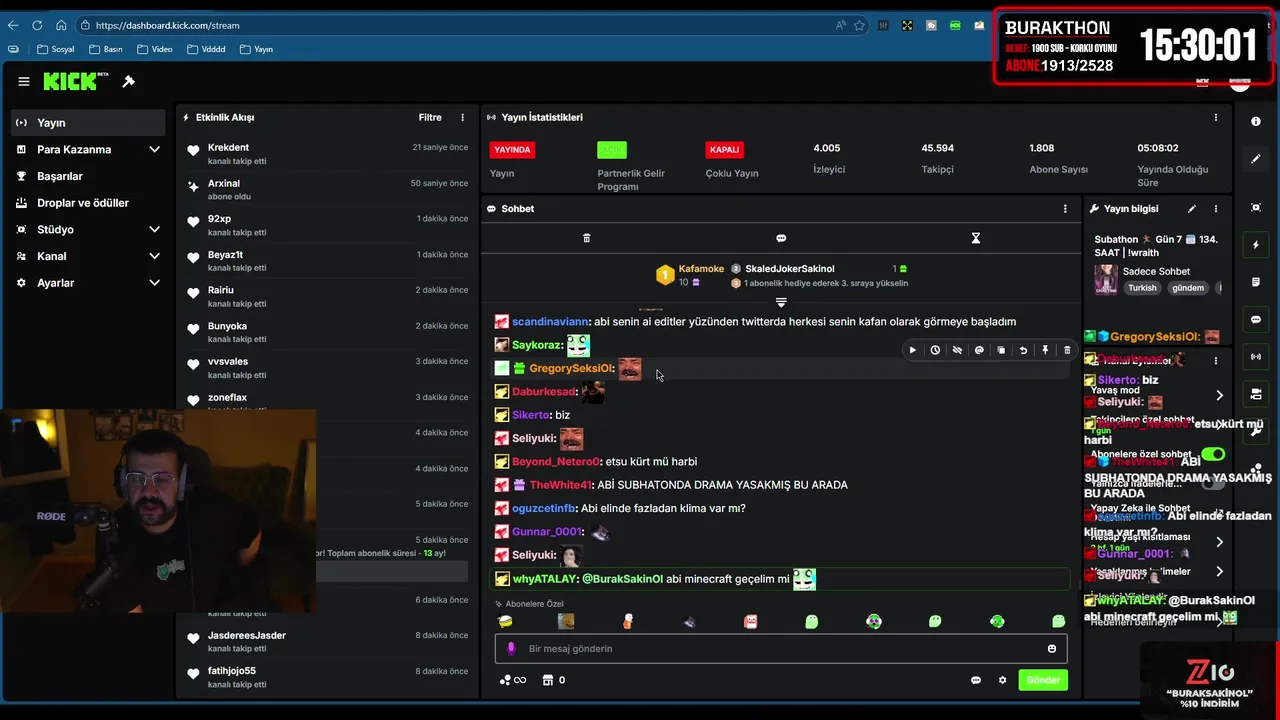Collapse the pinned leaderboard with arrow icon
1280x720 pixels.
click(781, 302)
